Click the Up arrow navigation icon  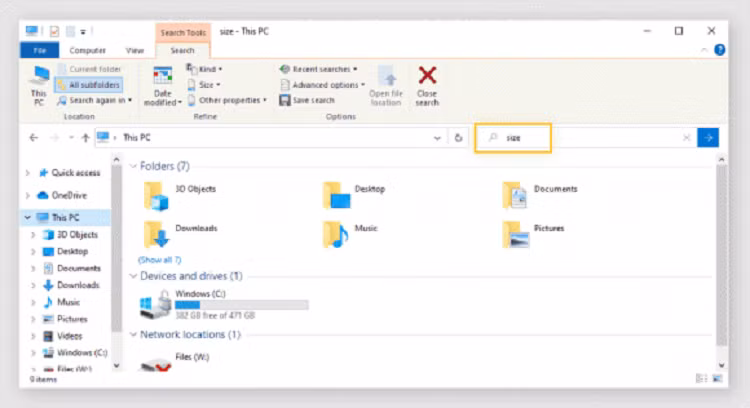pyautogui.click(x=85, y=138)
